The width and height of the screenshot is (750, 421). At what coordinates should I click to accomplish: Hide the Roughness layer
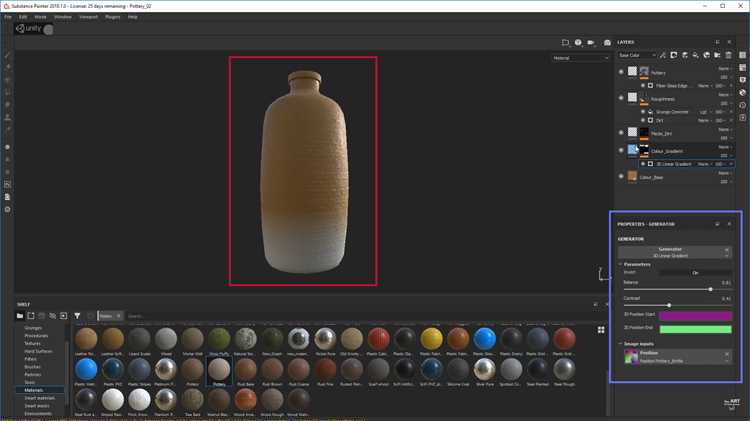pyautogui.click(x=621, y=98)
